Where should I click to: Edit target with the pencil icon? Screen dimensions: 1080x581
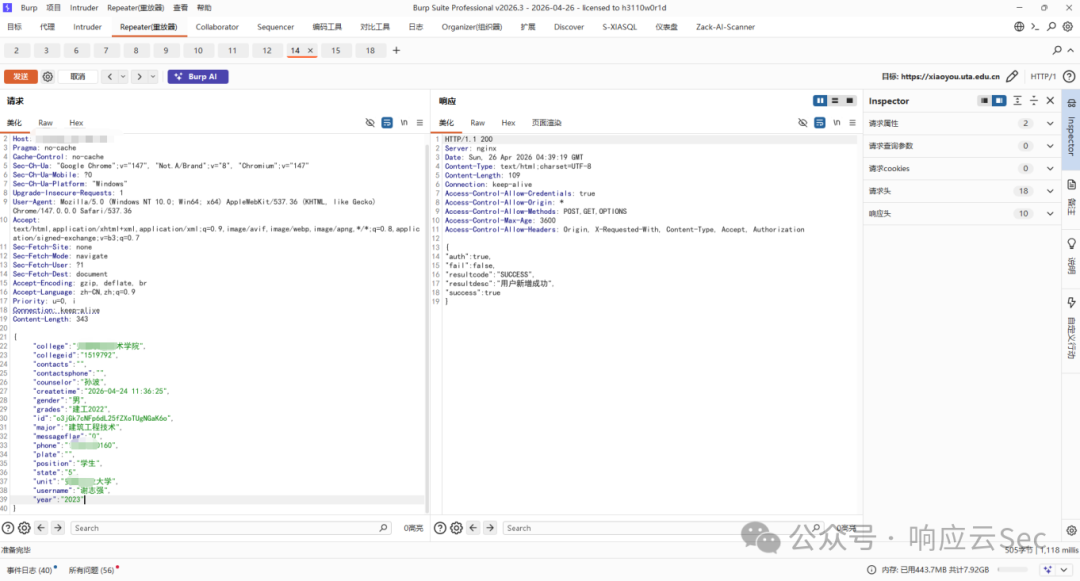(x=1012, y=76)
